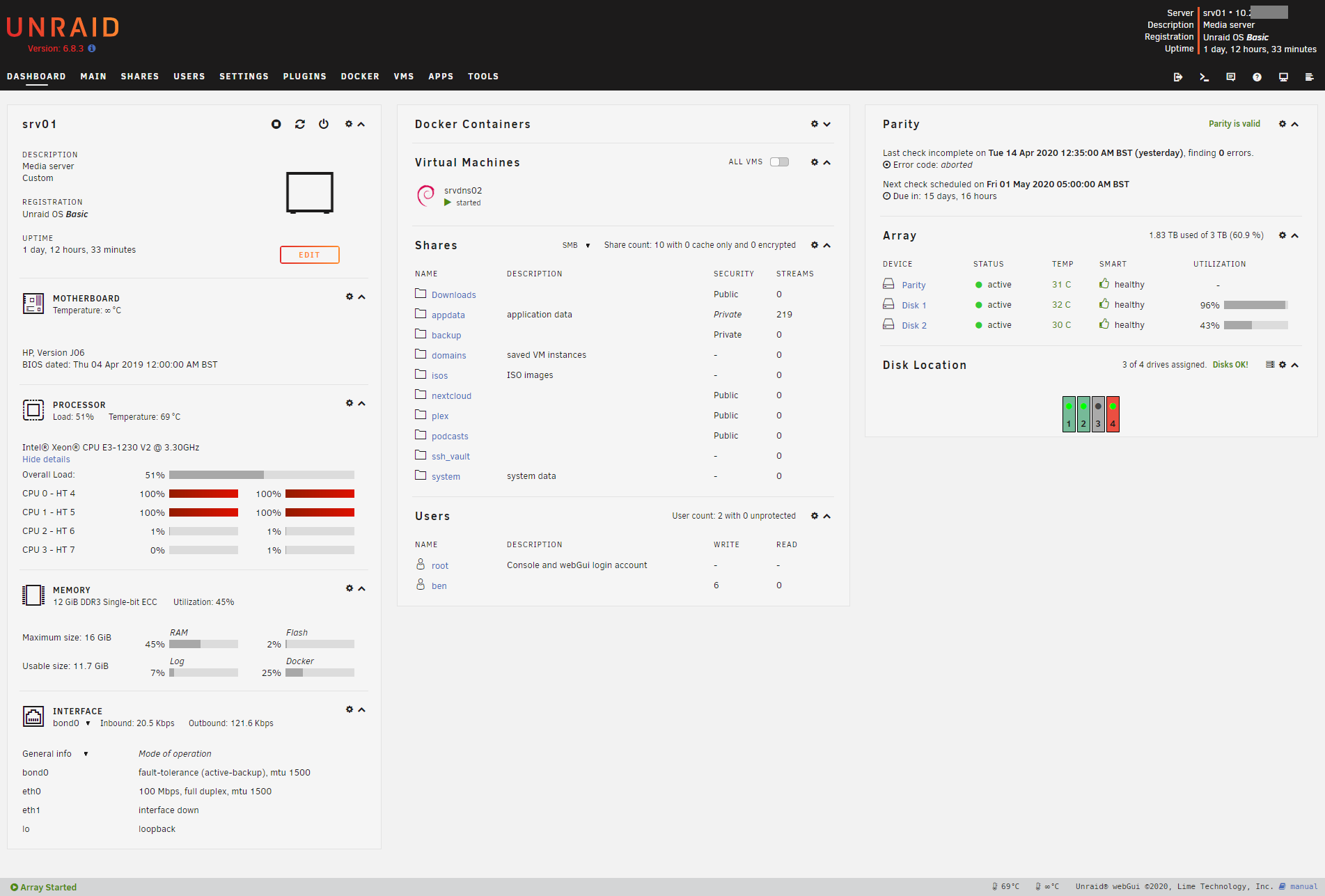
Task: Click the Overall Load progress bar
Action: [x=262, y=475]
